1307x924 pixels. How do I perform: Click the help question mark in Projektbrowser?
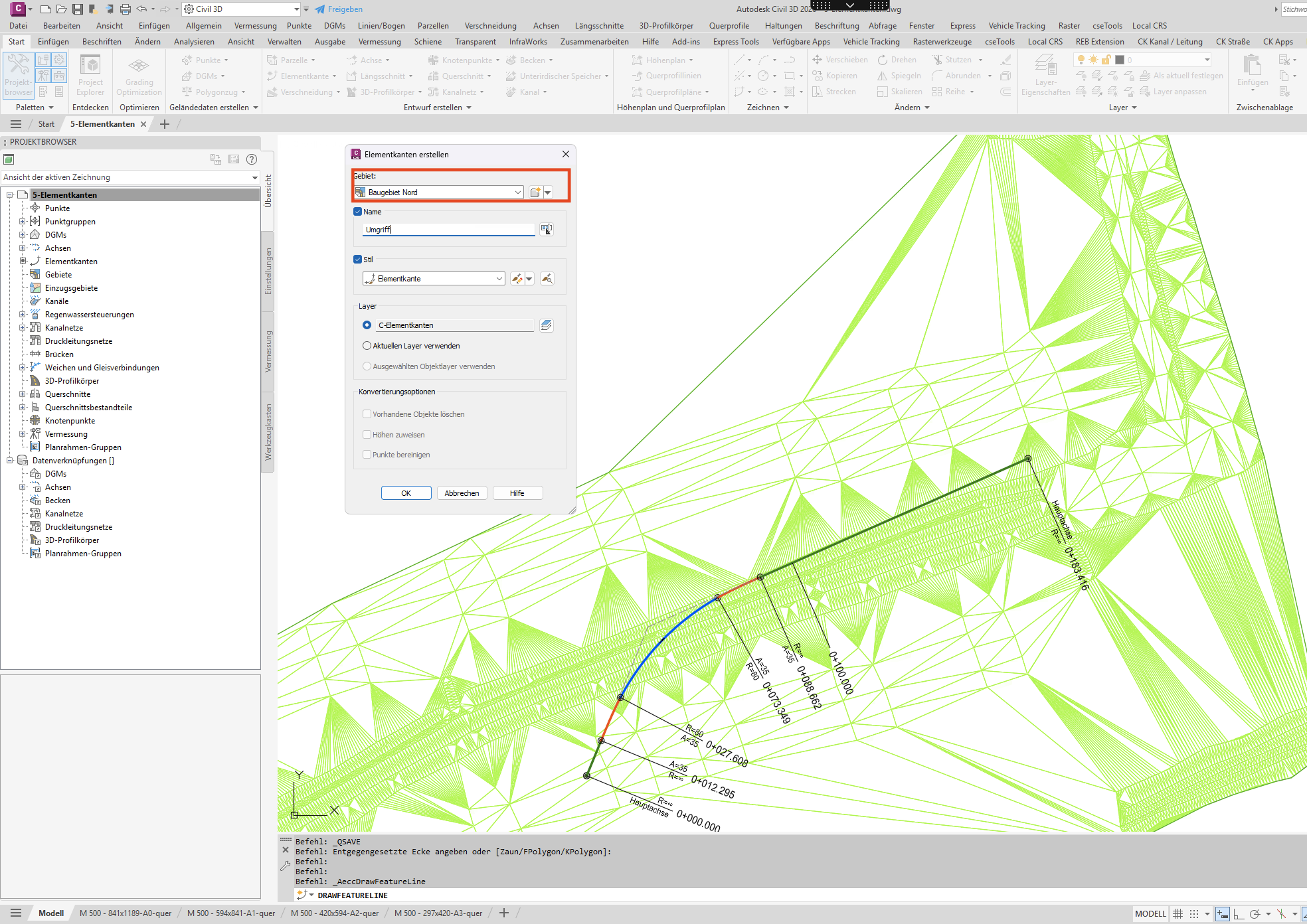click(252, 159)
